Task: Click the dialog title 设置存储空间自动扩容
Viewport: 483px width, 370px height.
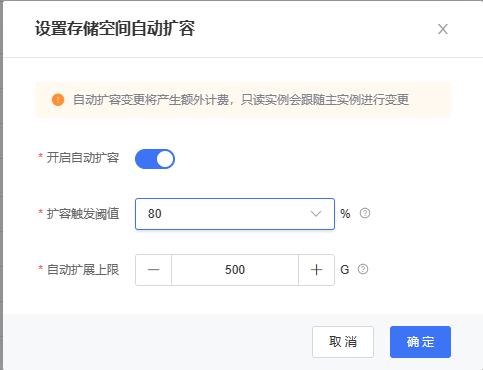Action: [x=115, y=28]
